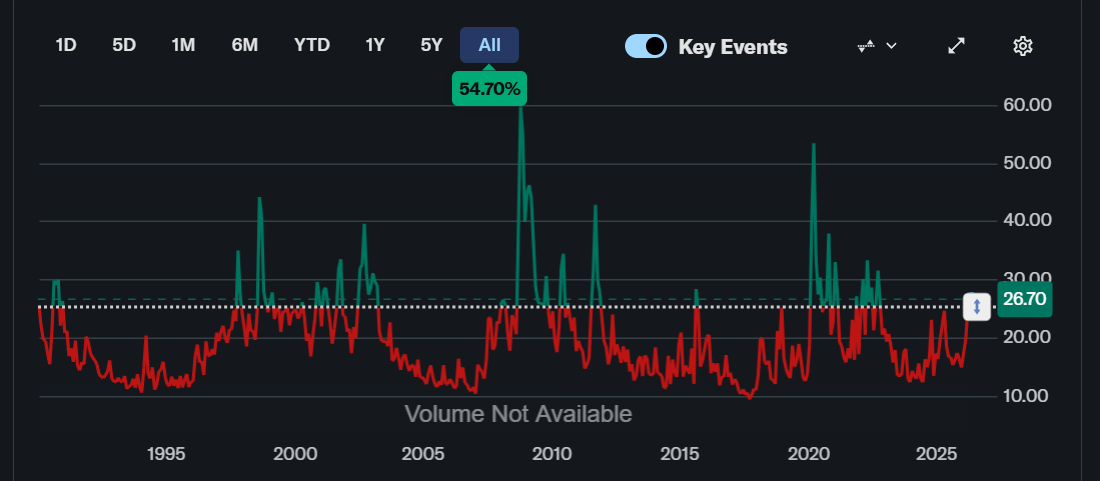Click the 2010 axis label

(x=553, y=454)
